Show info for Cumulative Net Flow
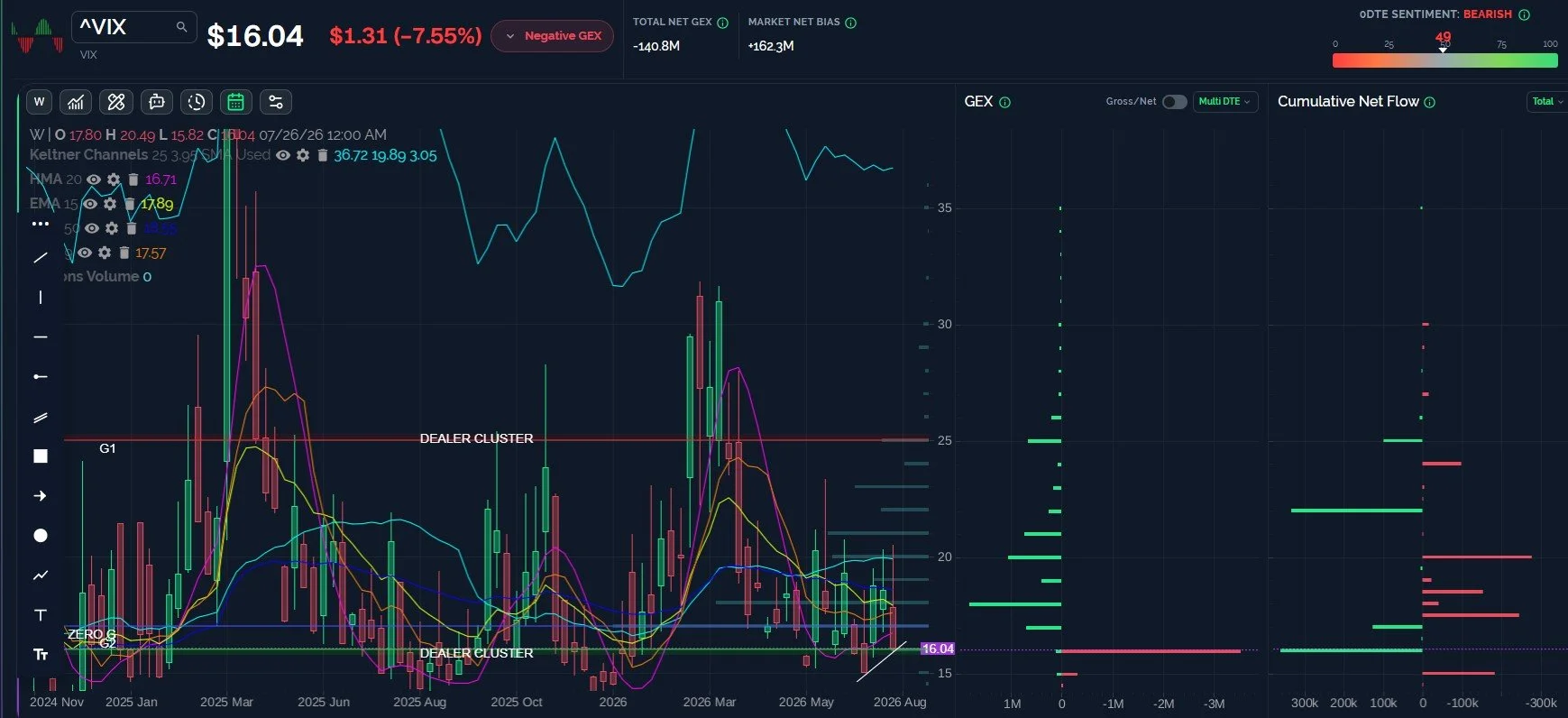Image resolution: width=1568 pixels, height=718 pixels. click(1430, 102)
